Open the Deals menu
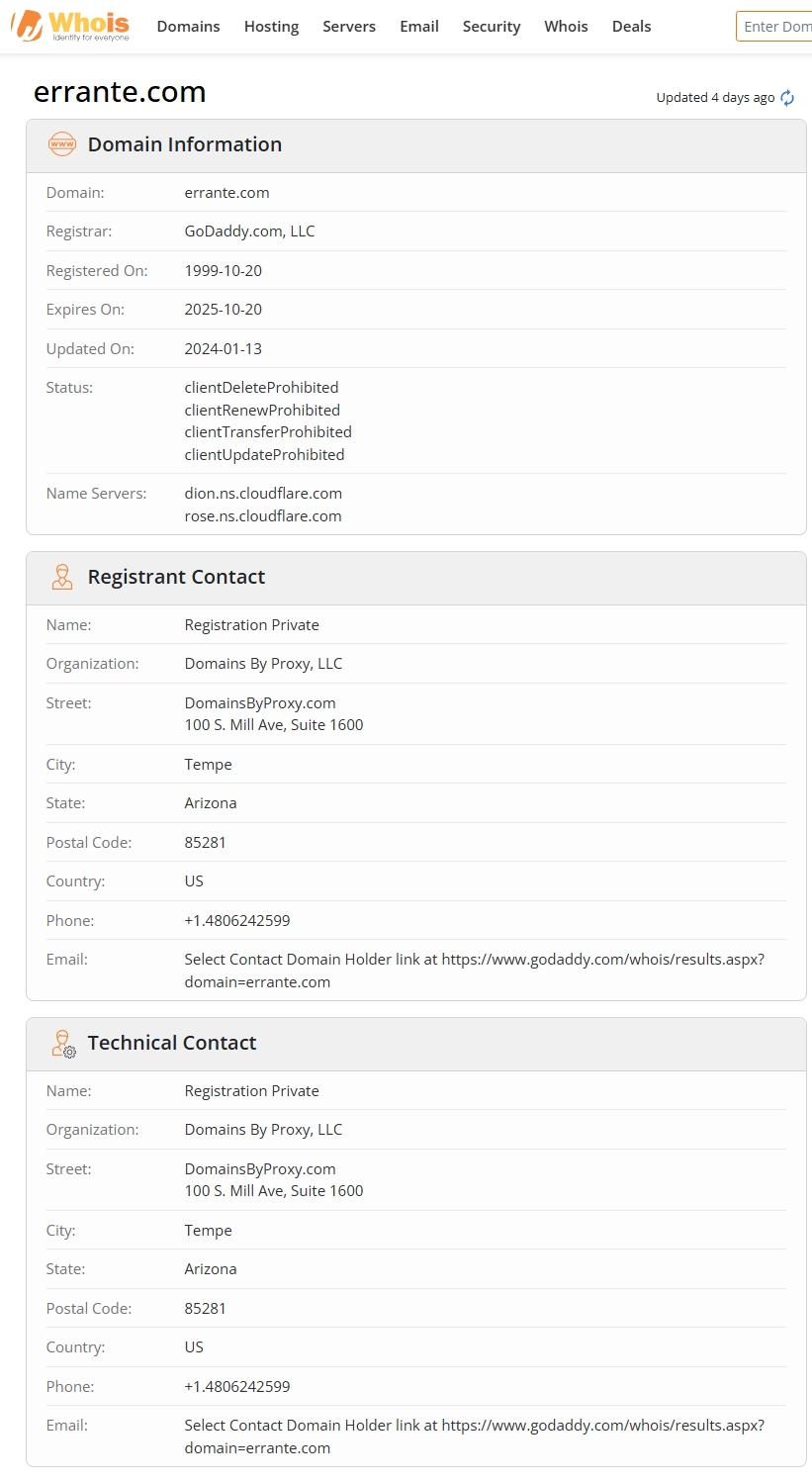Image resolution: width=812 pixels, height=1482 pixels. click(631, 27)
